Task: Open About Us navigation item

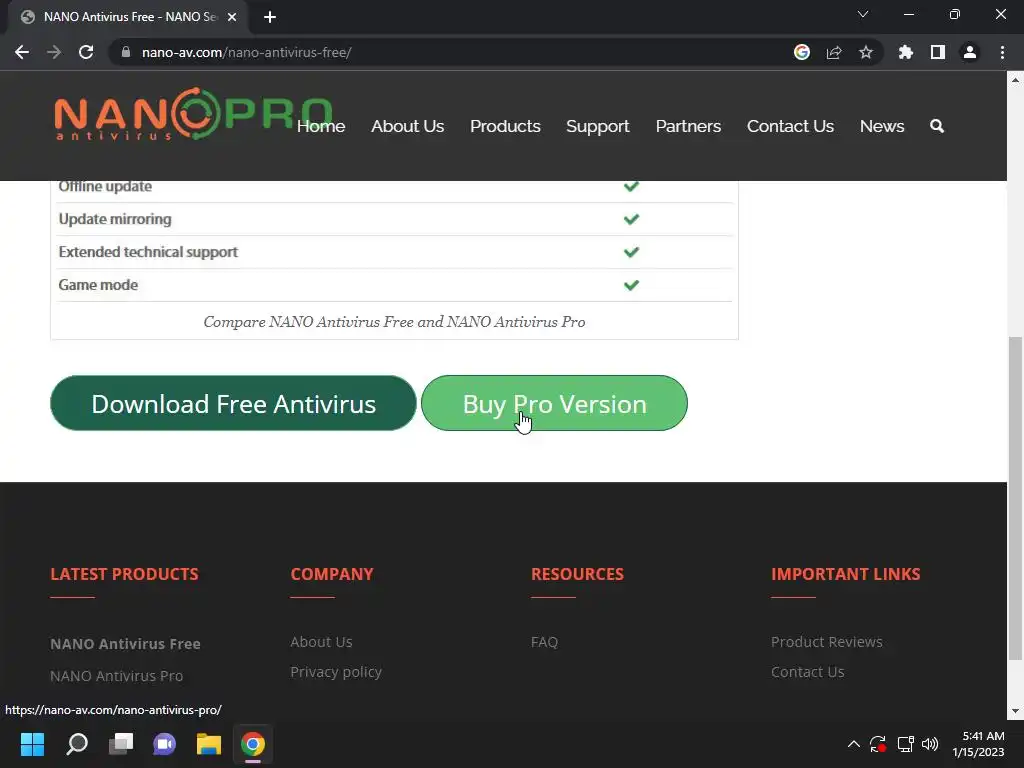Action: pyautogui.click(x=408, y=126)
